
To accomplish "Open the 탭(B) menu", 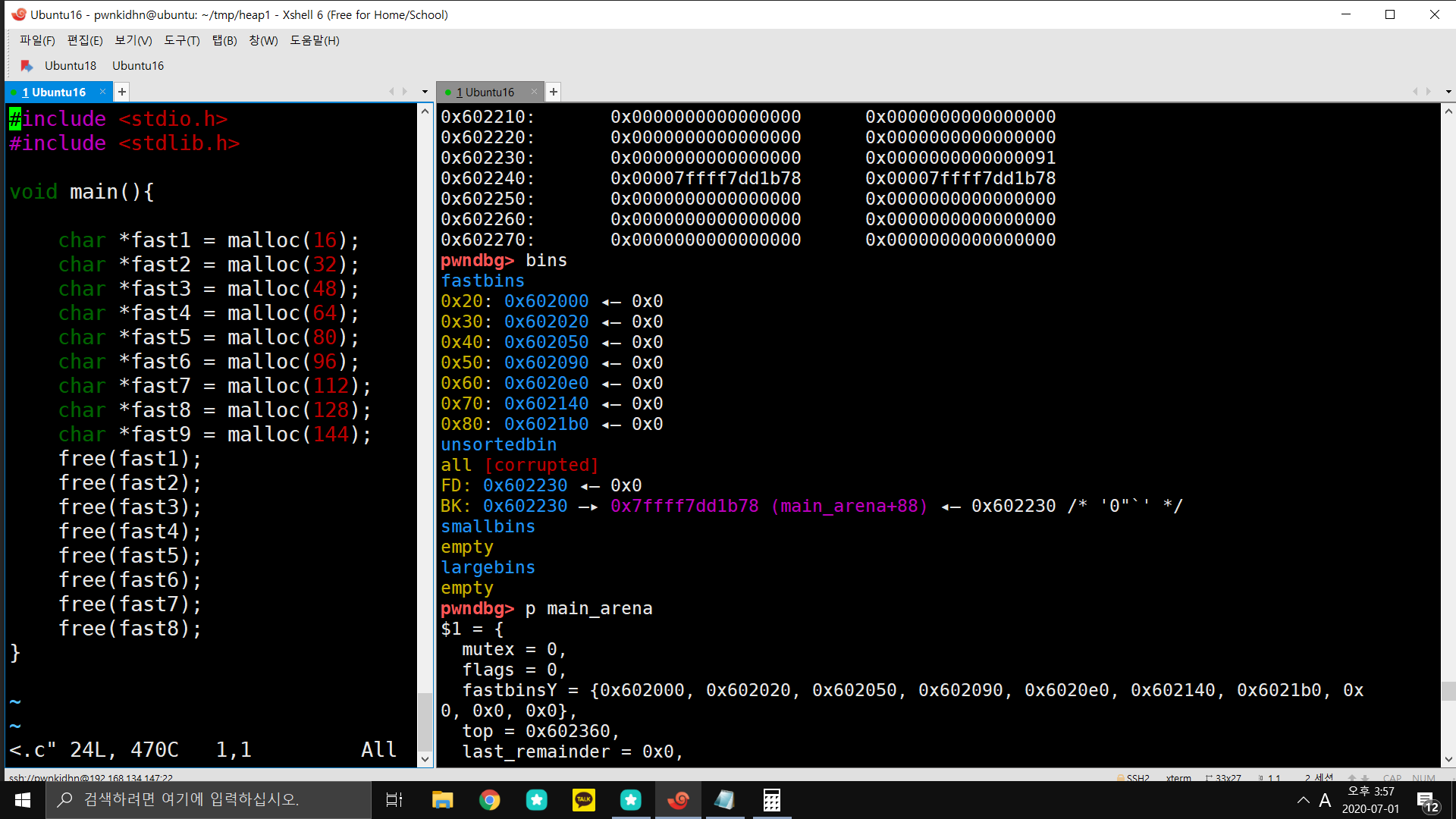I will click(x=224, y=40).
